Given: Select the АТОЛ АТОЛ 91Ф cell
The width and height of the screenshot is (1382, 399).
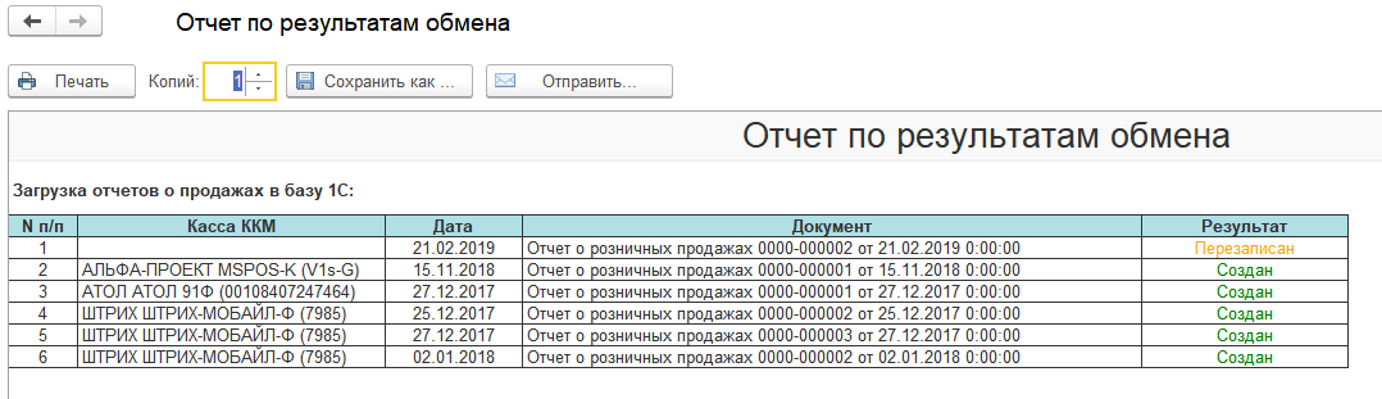Looking at the screenshot, I should pos(231,291).
